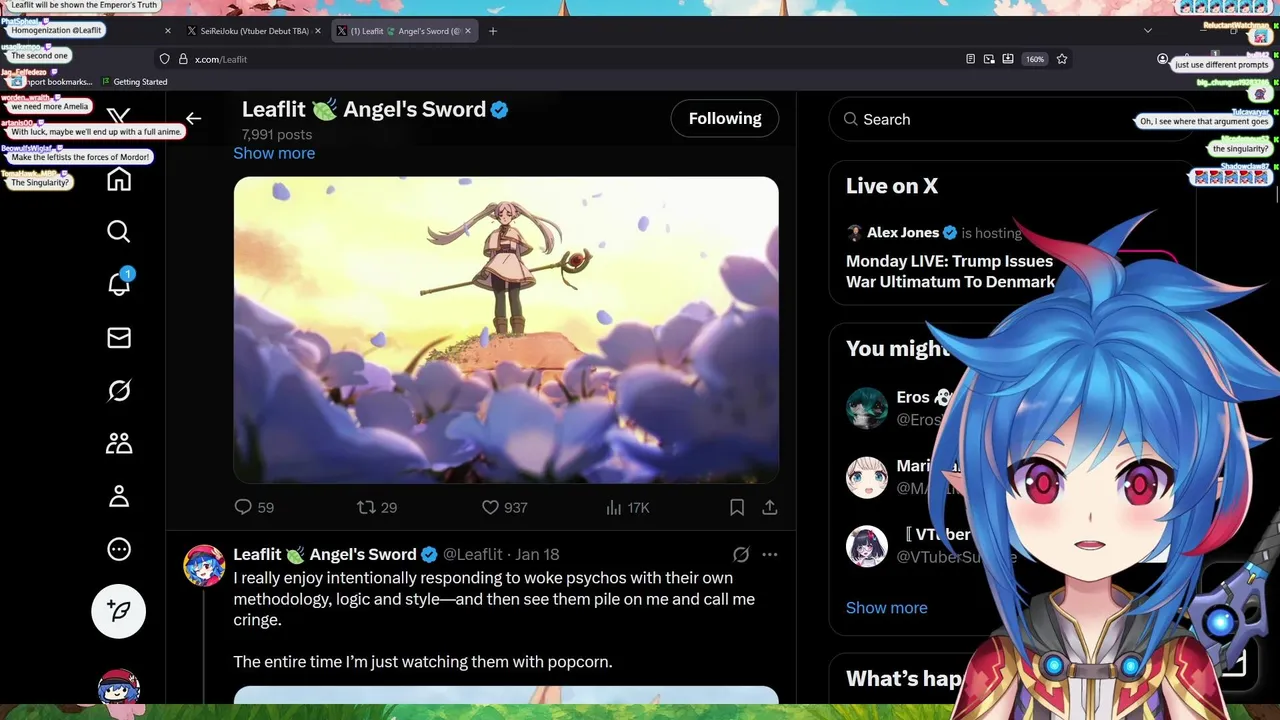Bookmark the Frieren image post
The image size is (1280, 720).
737,508
